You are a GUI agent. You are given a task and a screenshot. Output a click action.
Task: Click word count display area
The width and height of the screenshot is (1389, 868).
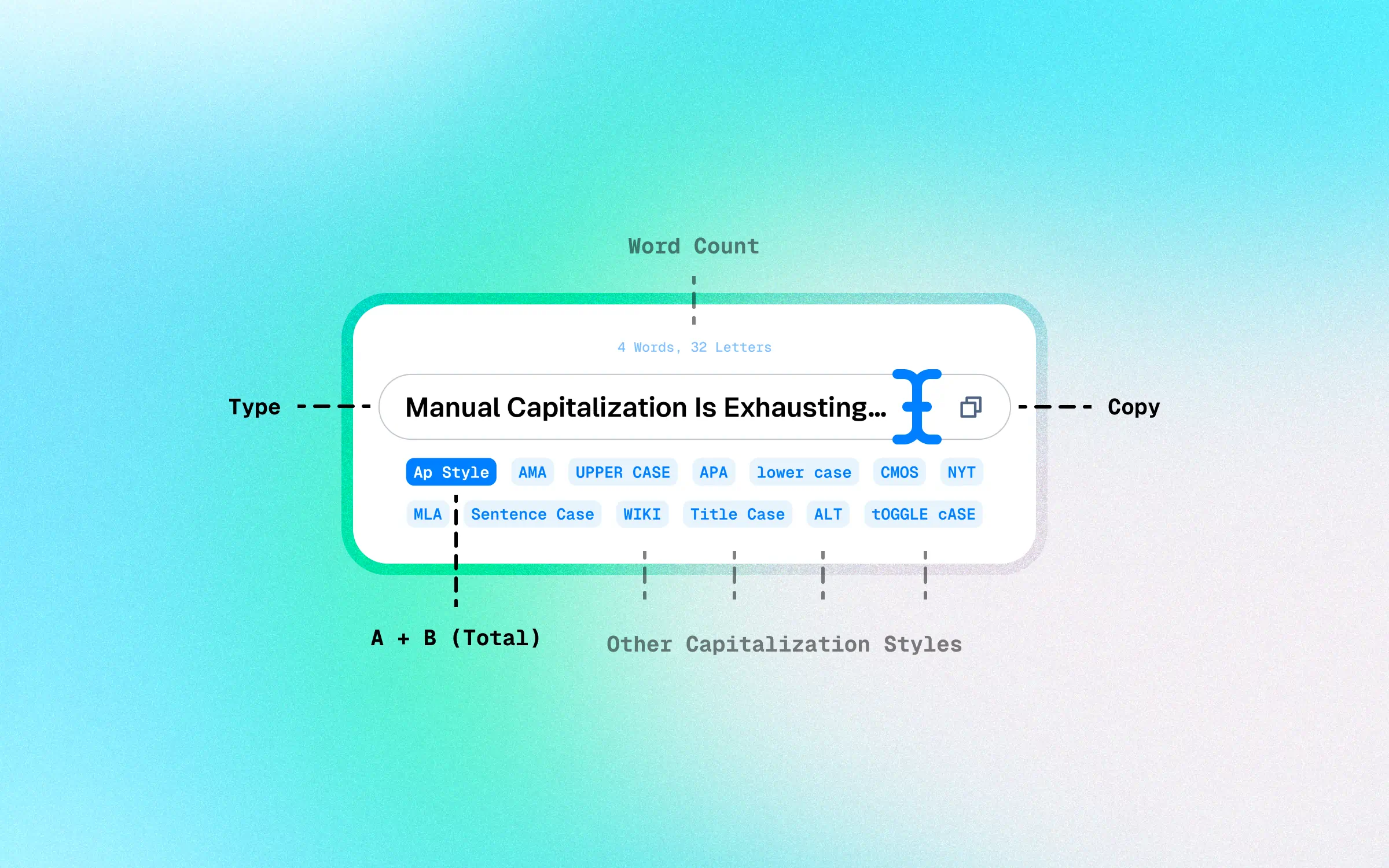pos(694,347)
